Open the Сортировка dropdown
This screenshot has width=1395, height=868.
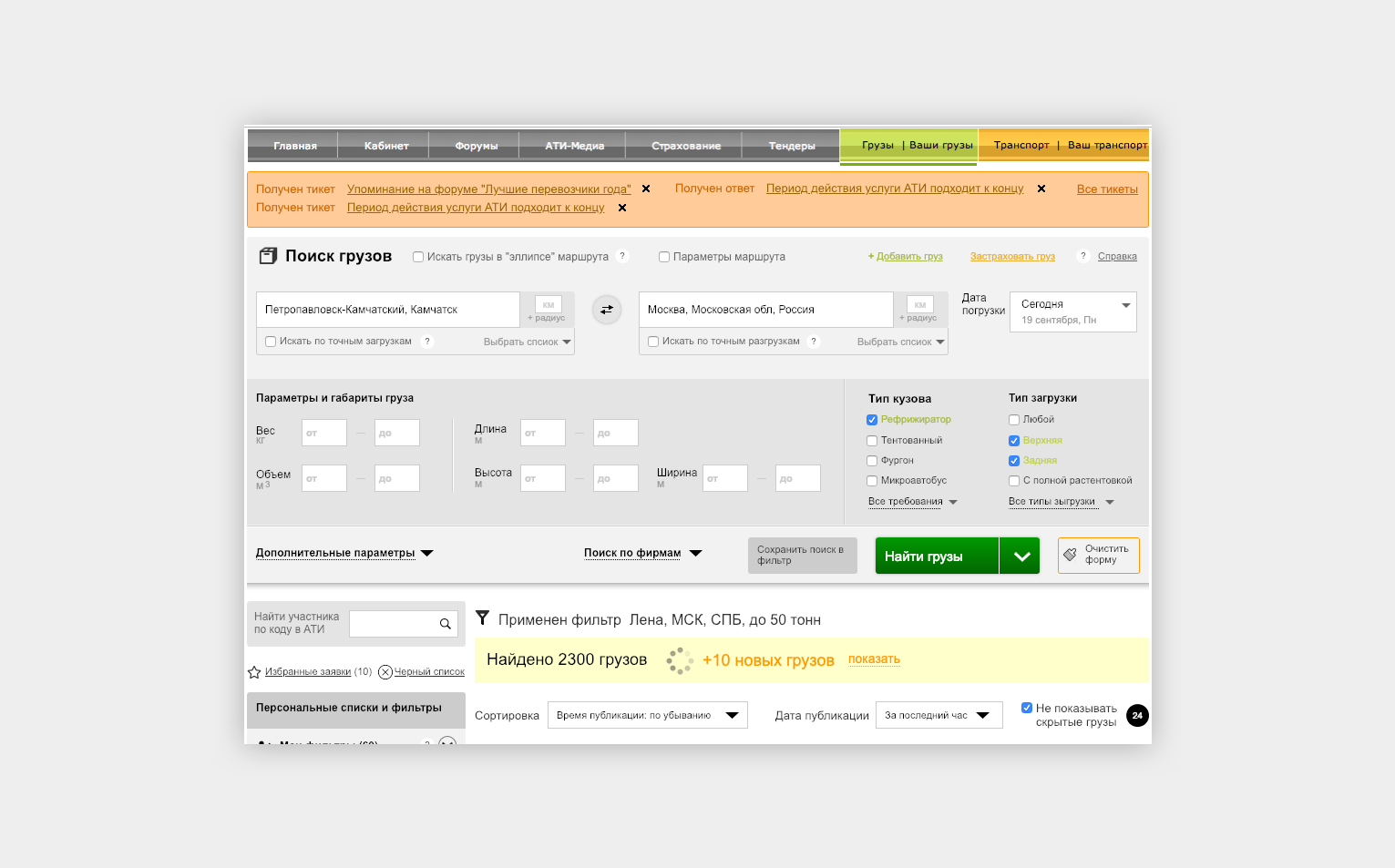click(647, 715)
